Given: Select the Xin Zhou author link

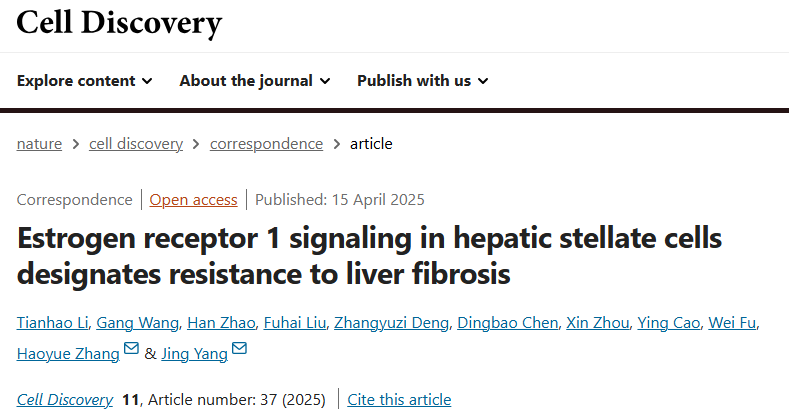Looking at the screenshot, I should (x=598, y=323).
